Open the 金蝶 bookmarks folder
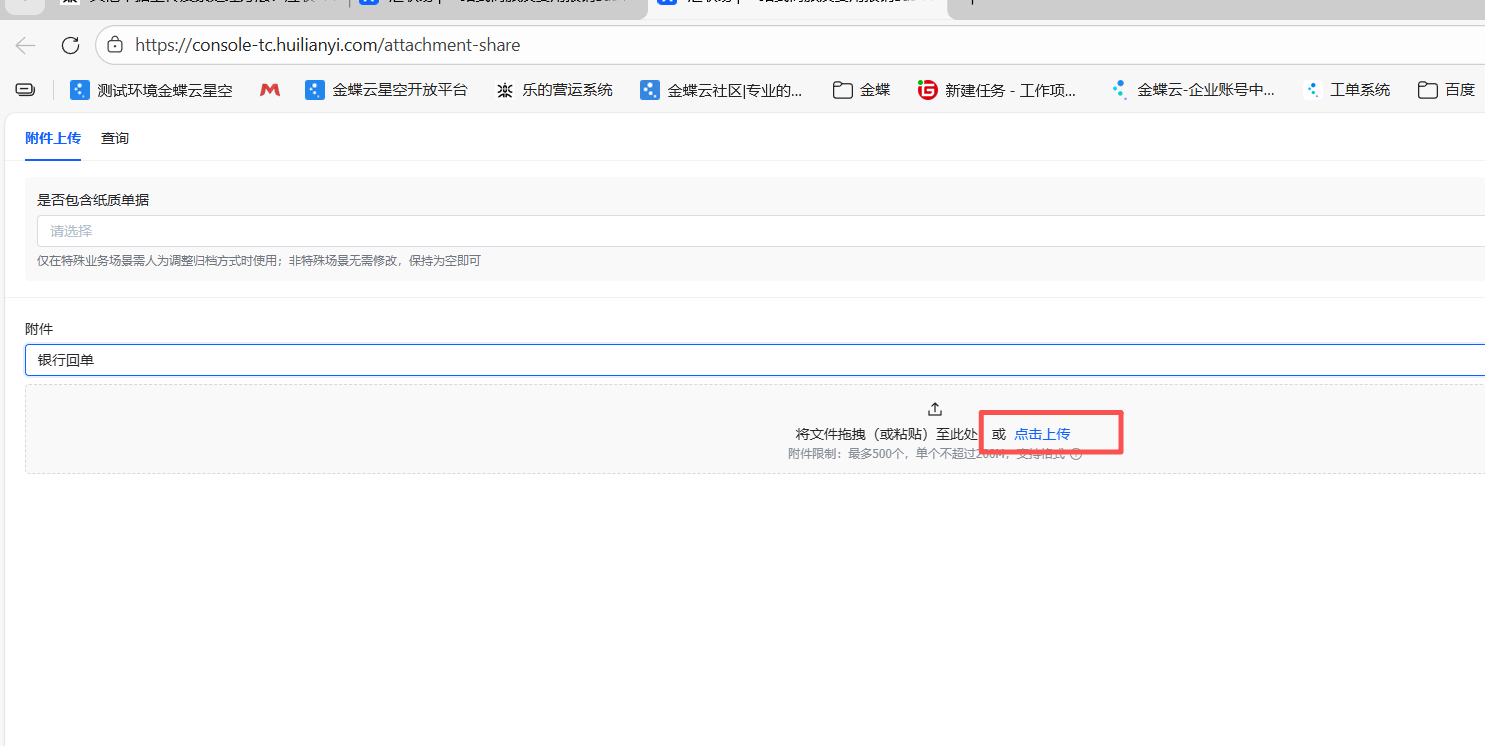The height and width of the screenshot is (746, 1485). coord(861,90)
